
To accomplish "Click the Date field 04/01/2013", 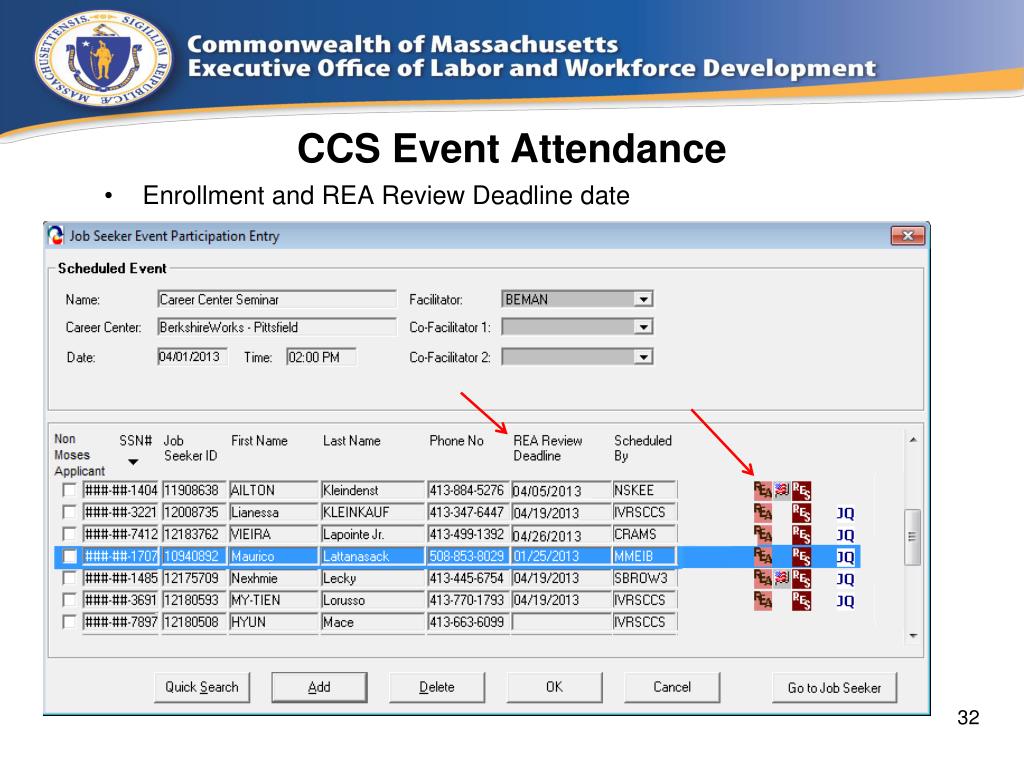I will pyautogui.click(x=192, y=357).
